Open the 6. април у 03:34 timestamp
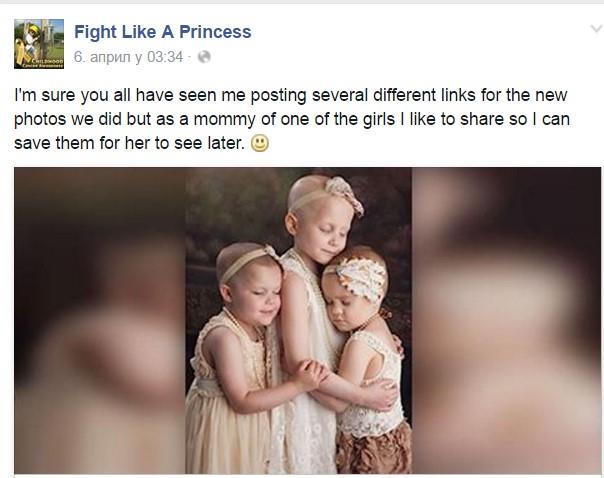 click(x=128, y=57)
